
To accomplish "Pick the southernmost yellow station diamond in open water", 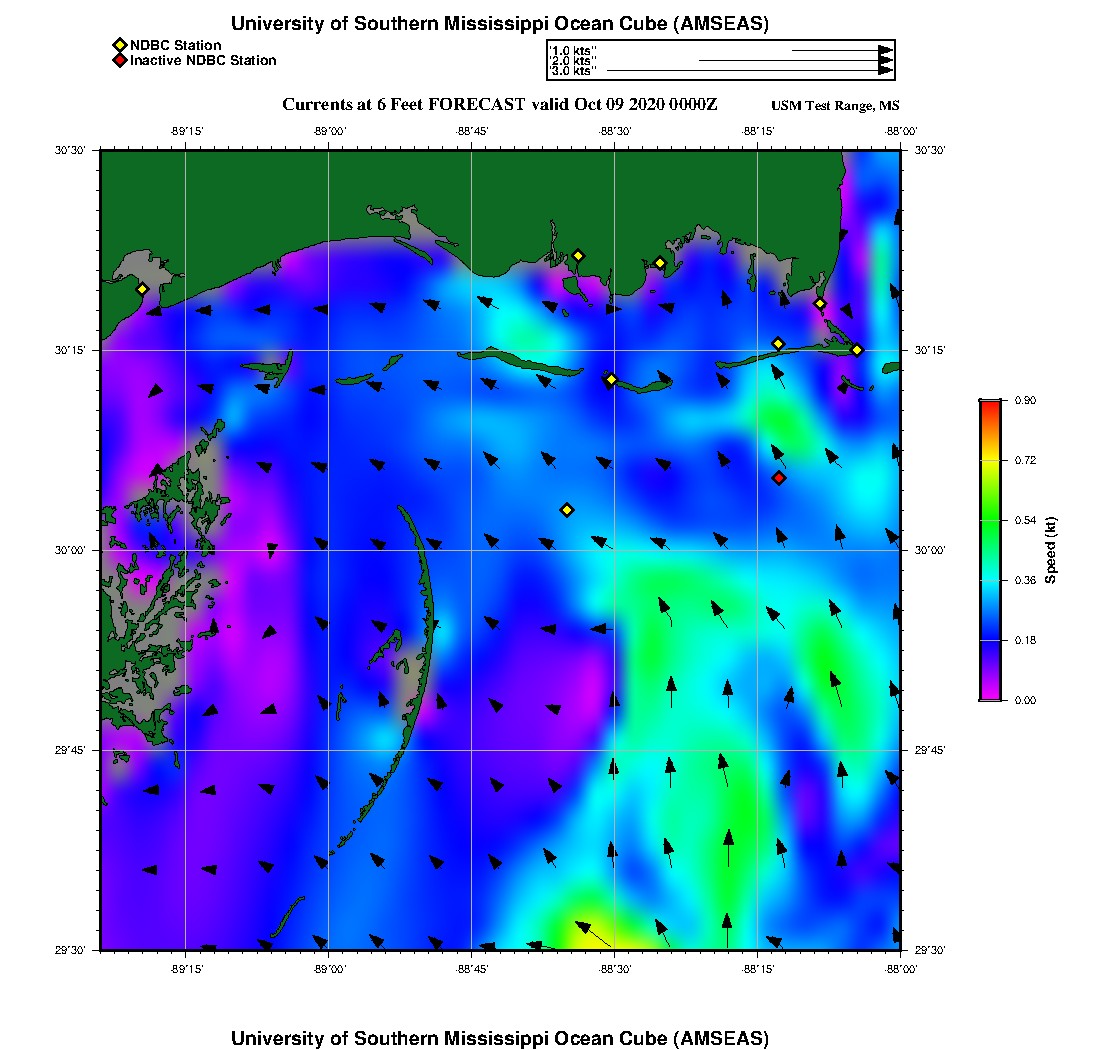I will [x=567, y=510].
